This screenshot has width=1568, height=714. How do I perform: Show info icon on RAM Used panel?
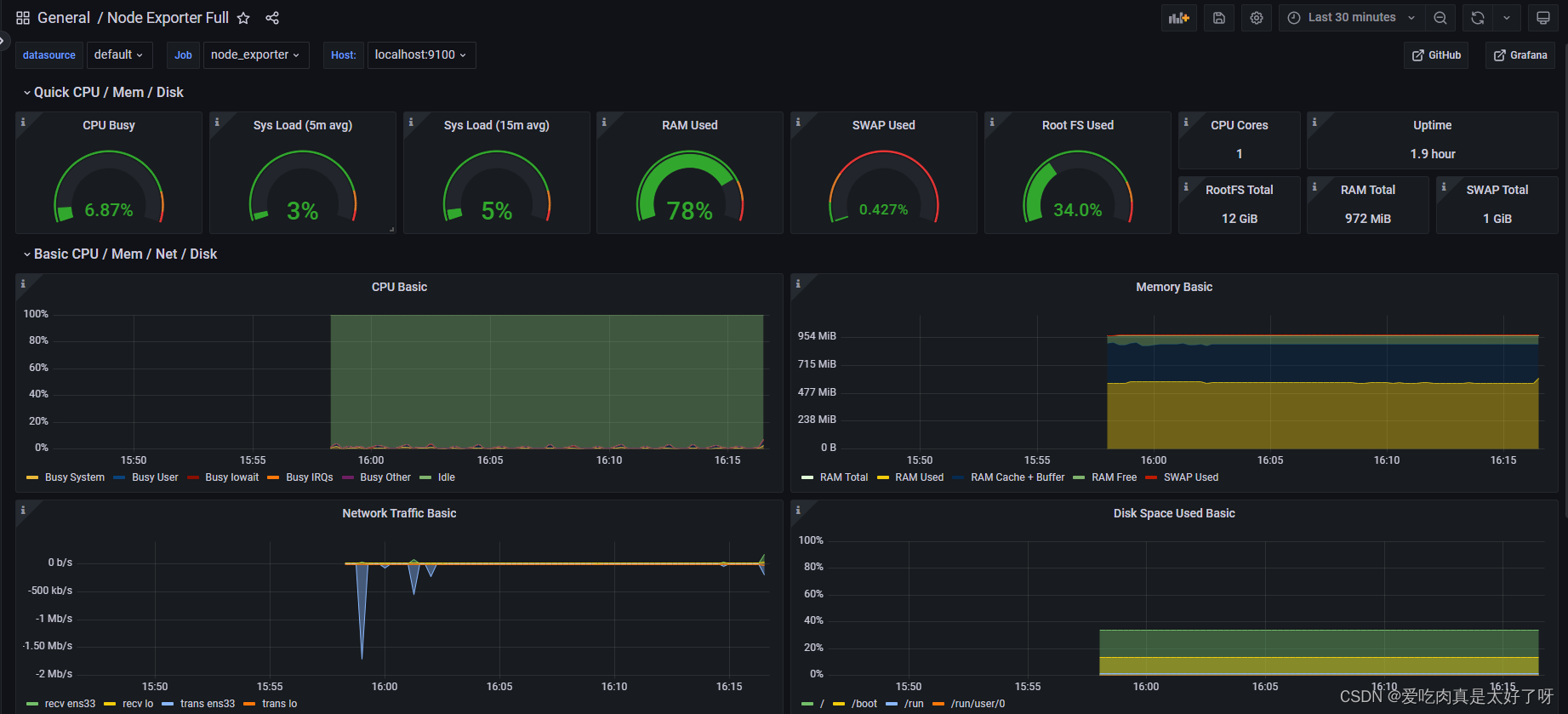(x=604, y=122)
